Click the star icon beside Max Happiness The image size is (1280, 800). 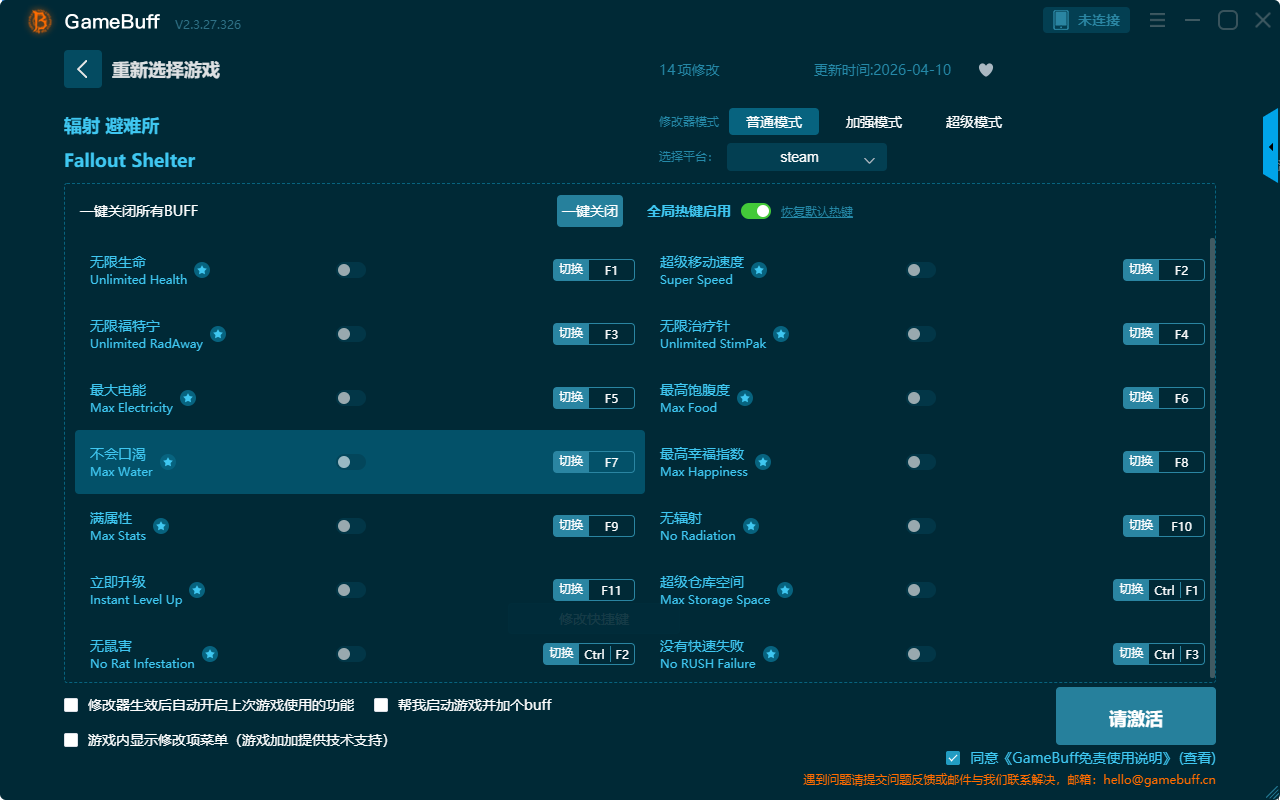(x=763, y=462)
